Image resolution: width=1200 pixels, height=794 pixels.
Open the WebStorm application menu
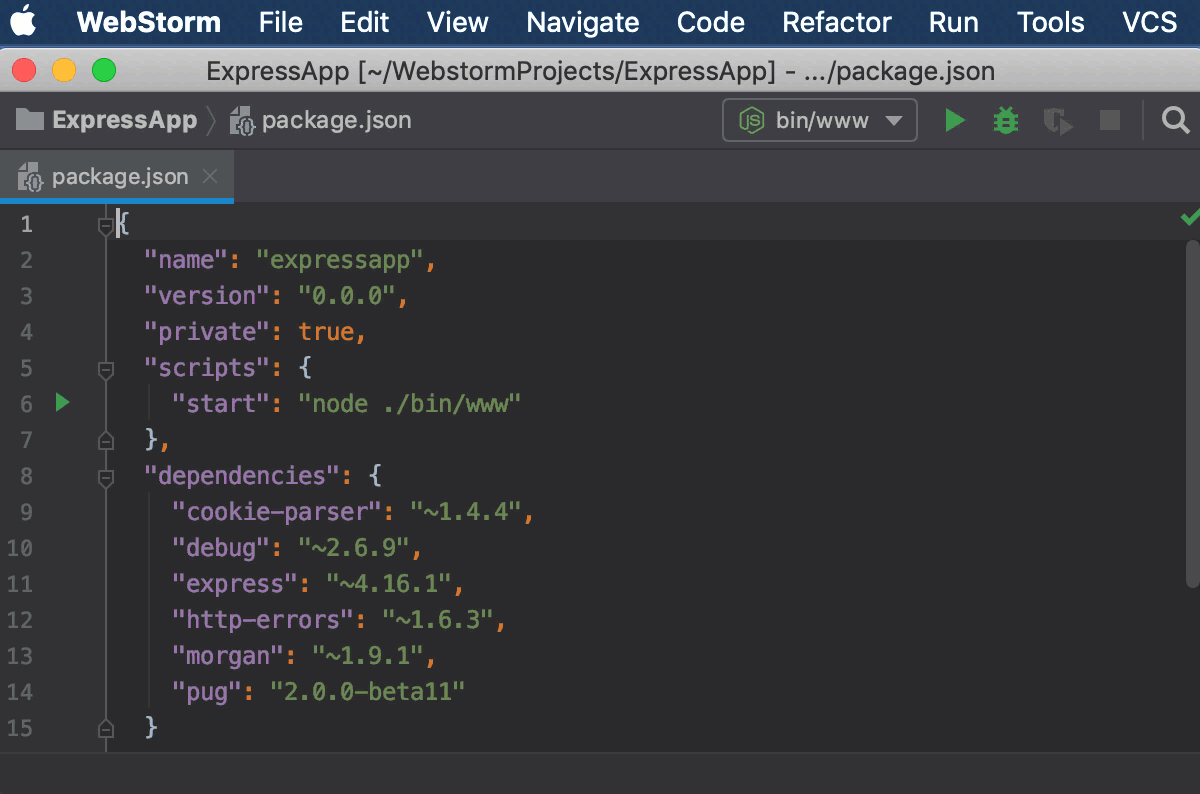149,22
